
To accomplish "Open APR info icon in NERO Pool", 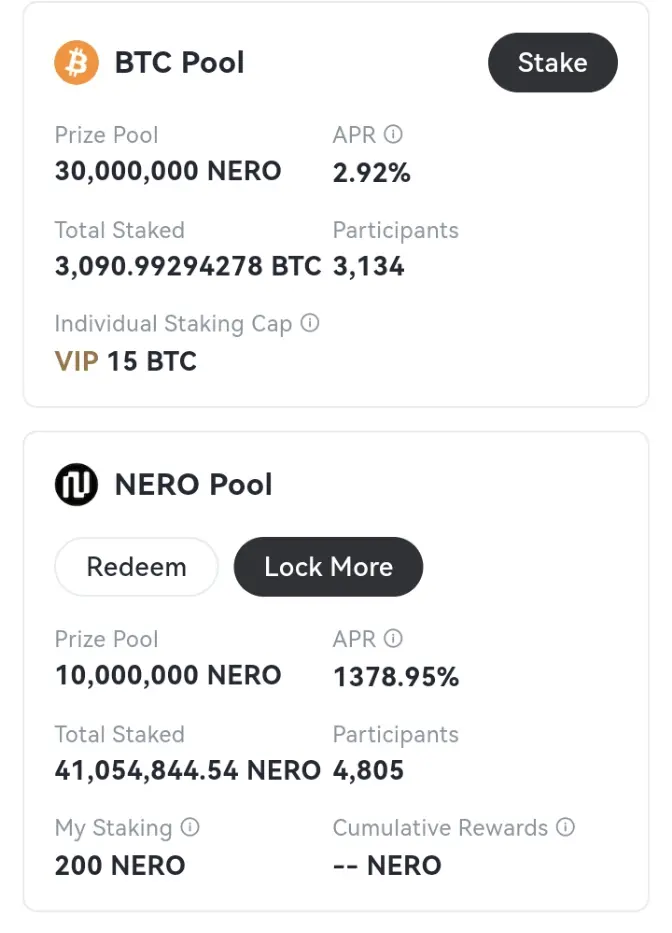I will point(393,638).
